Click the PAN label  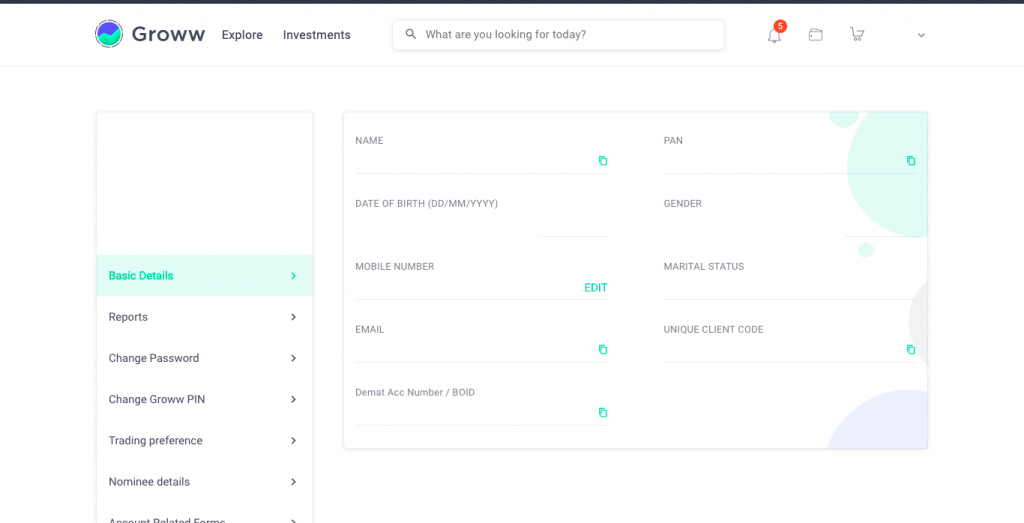click(673, 140)
